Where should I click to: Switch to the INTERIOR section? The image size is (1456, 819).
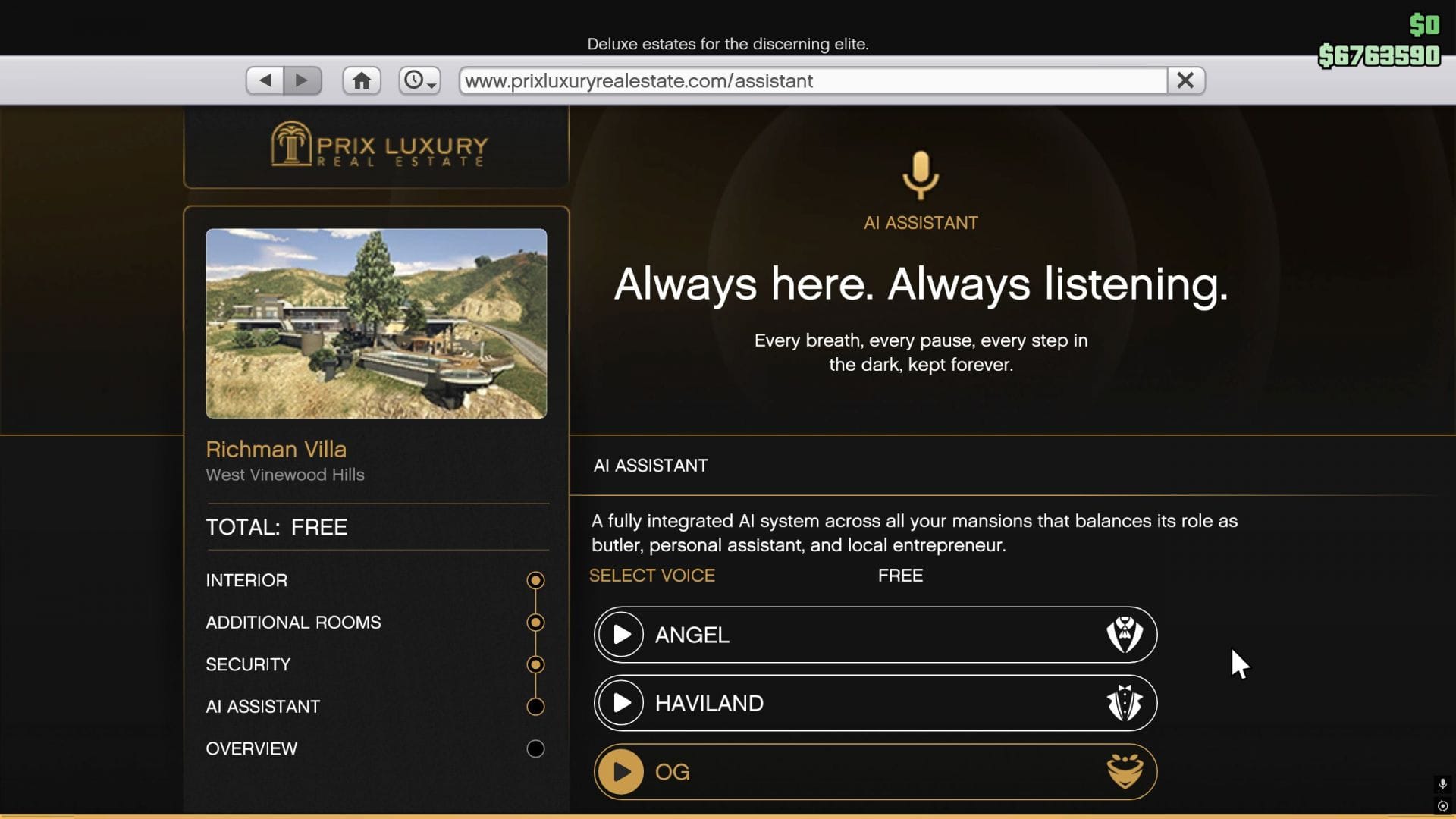(x=246, y=580)
